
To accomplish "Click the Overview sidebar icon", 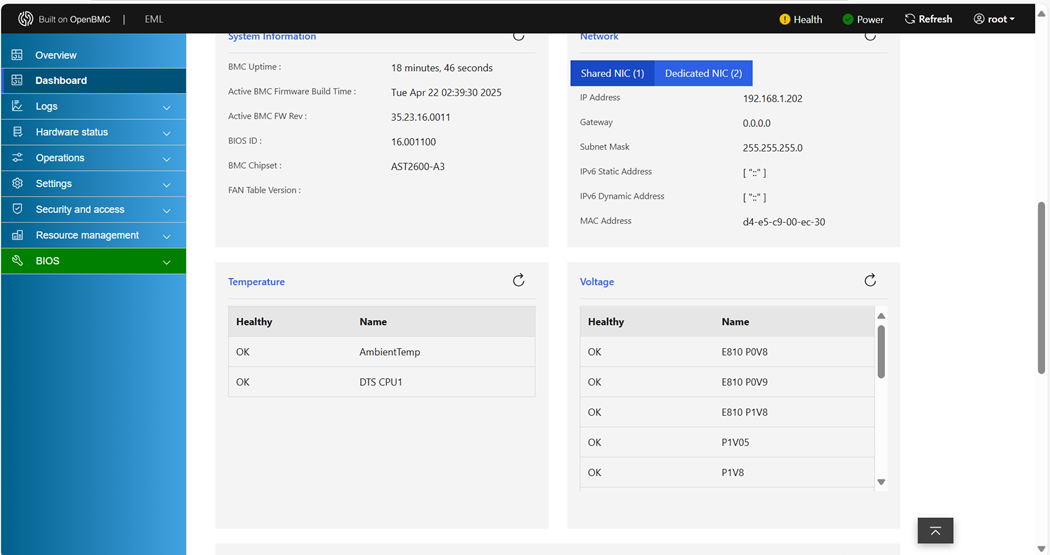I will [x=17, y=55].
